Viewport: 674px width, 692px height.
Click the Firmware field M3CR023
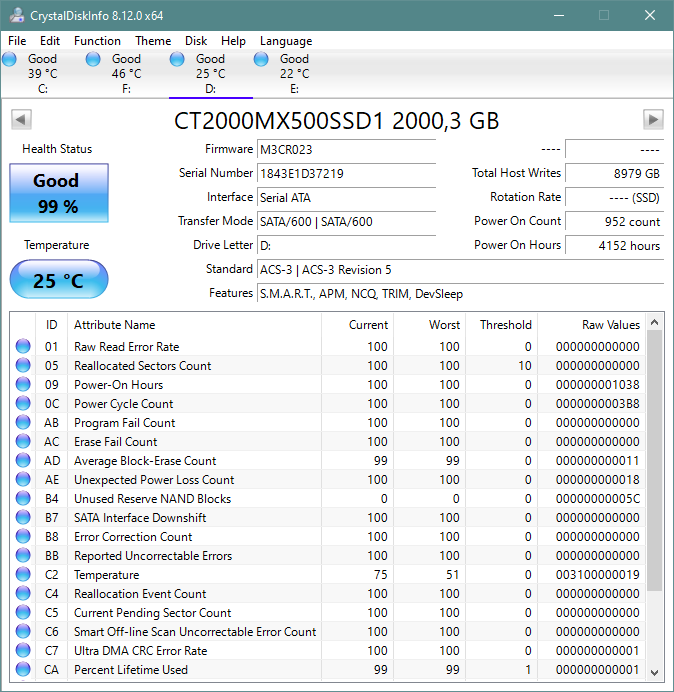tap(346, 150)
